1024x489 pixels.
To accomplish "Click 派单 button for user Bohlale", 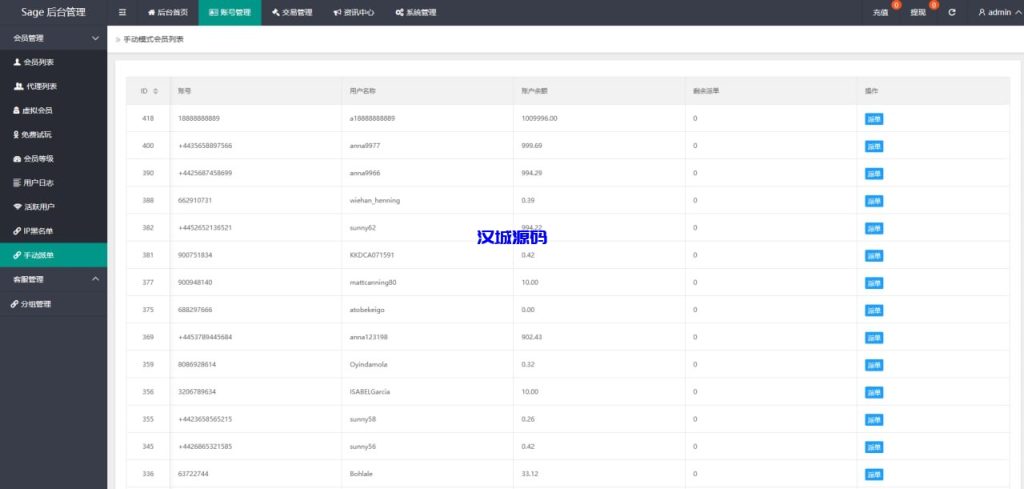I will (874, 474).
